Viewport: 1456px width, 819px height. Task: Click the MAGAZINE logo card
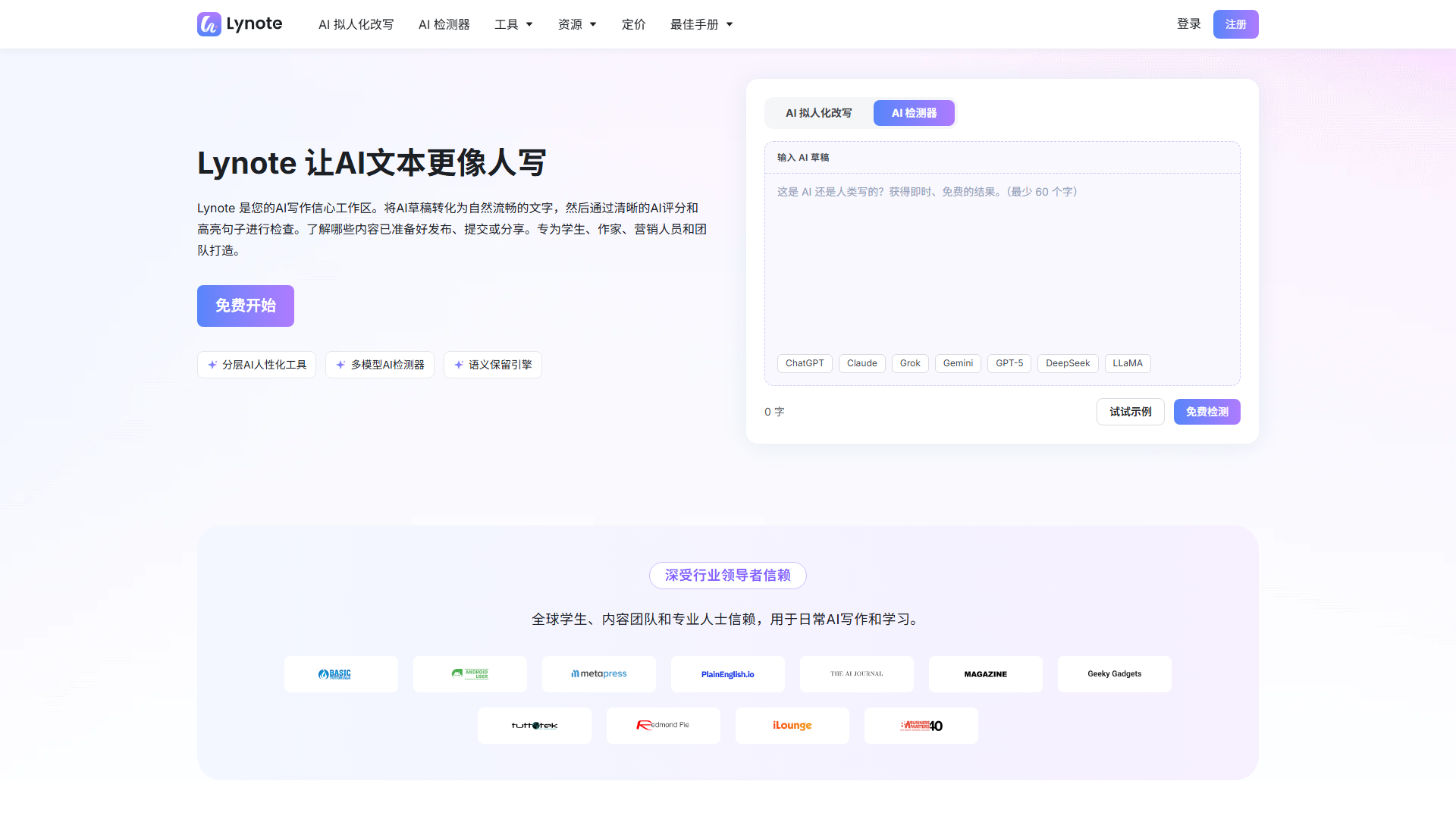pyautogui.click(x=986, y=674)
